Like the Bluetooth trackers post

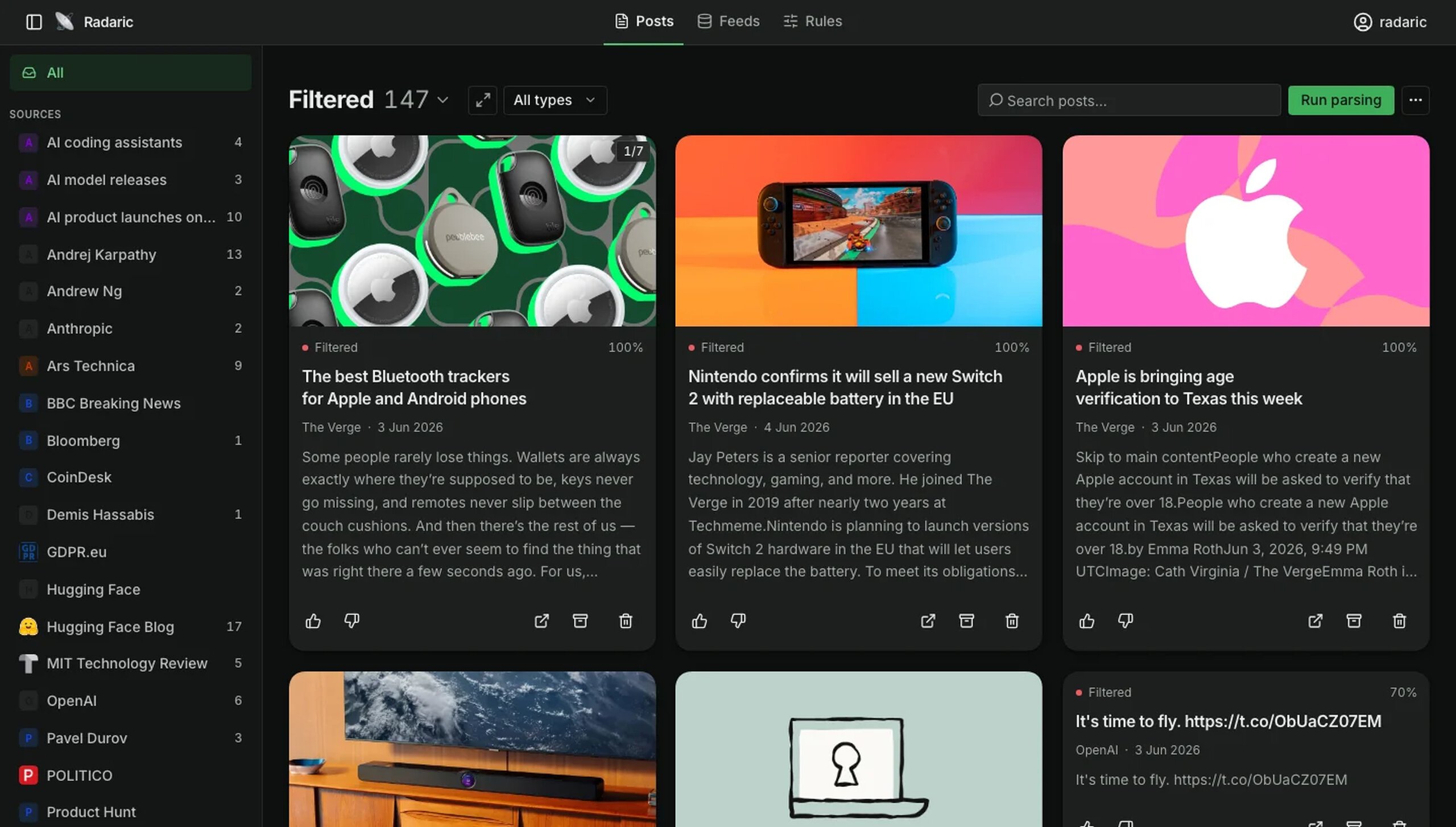click(313, 621)
